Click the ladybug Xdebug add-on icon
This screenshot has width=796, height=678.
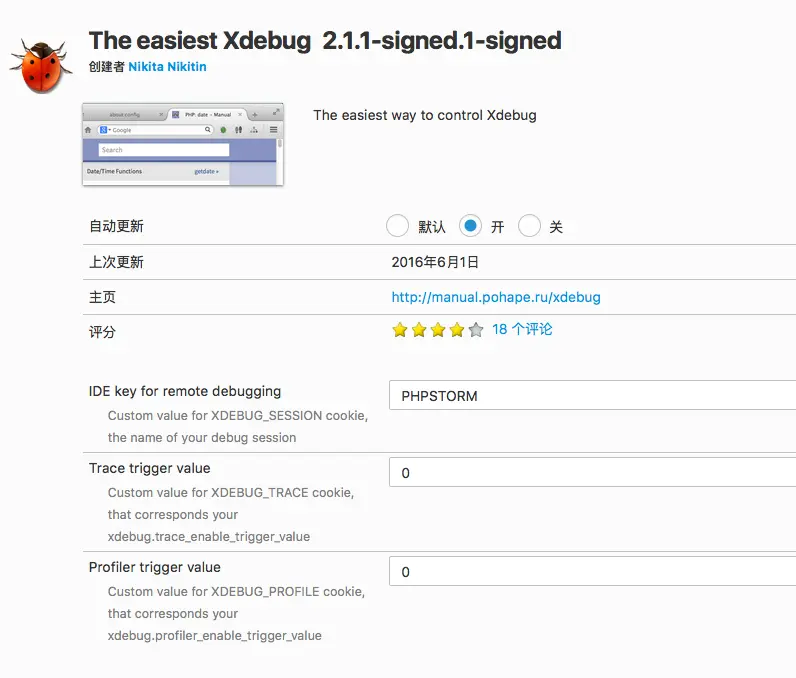40,67
